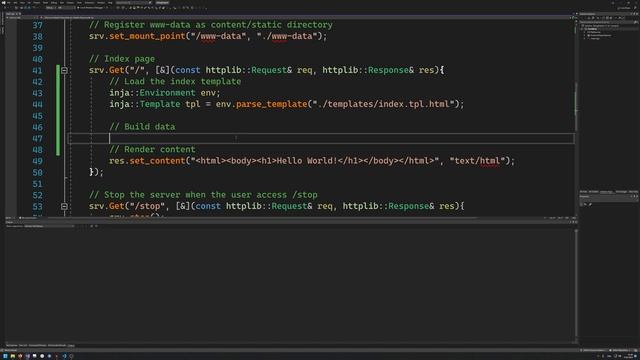
Task: Open the File menu
Action: click(x=9, y=3)
